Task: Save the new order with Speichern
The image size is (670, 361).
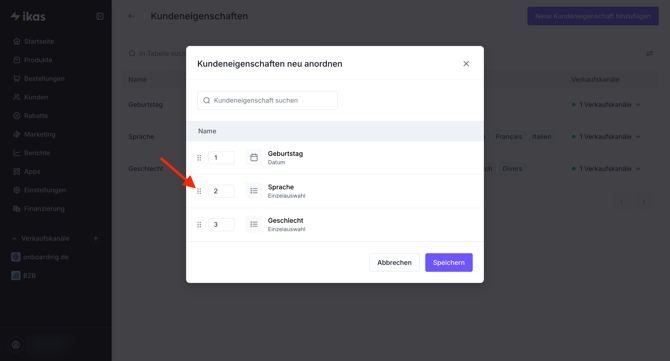Action: tap(449, 262)
